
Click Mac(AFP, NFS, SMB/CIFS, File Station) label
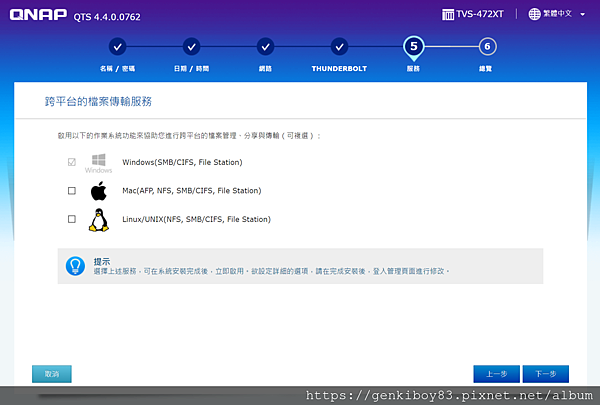[x=192, y=191]
